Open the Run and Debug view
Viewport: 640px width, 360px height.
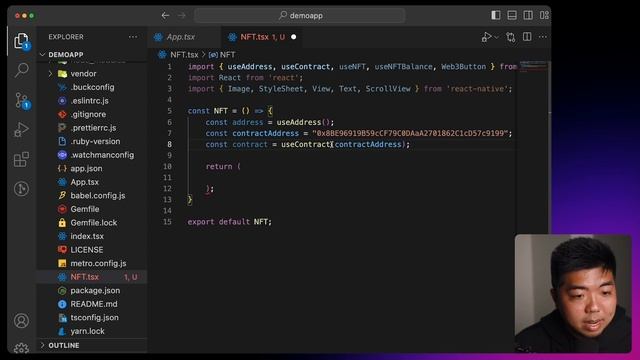coord(22,130)
